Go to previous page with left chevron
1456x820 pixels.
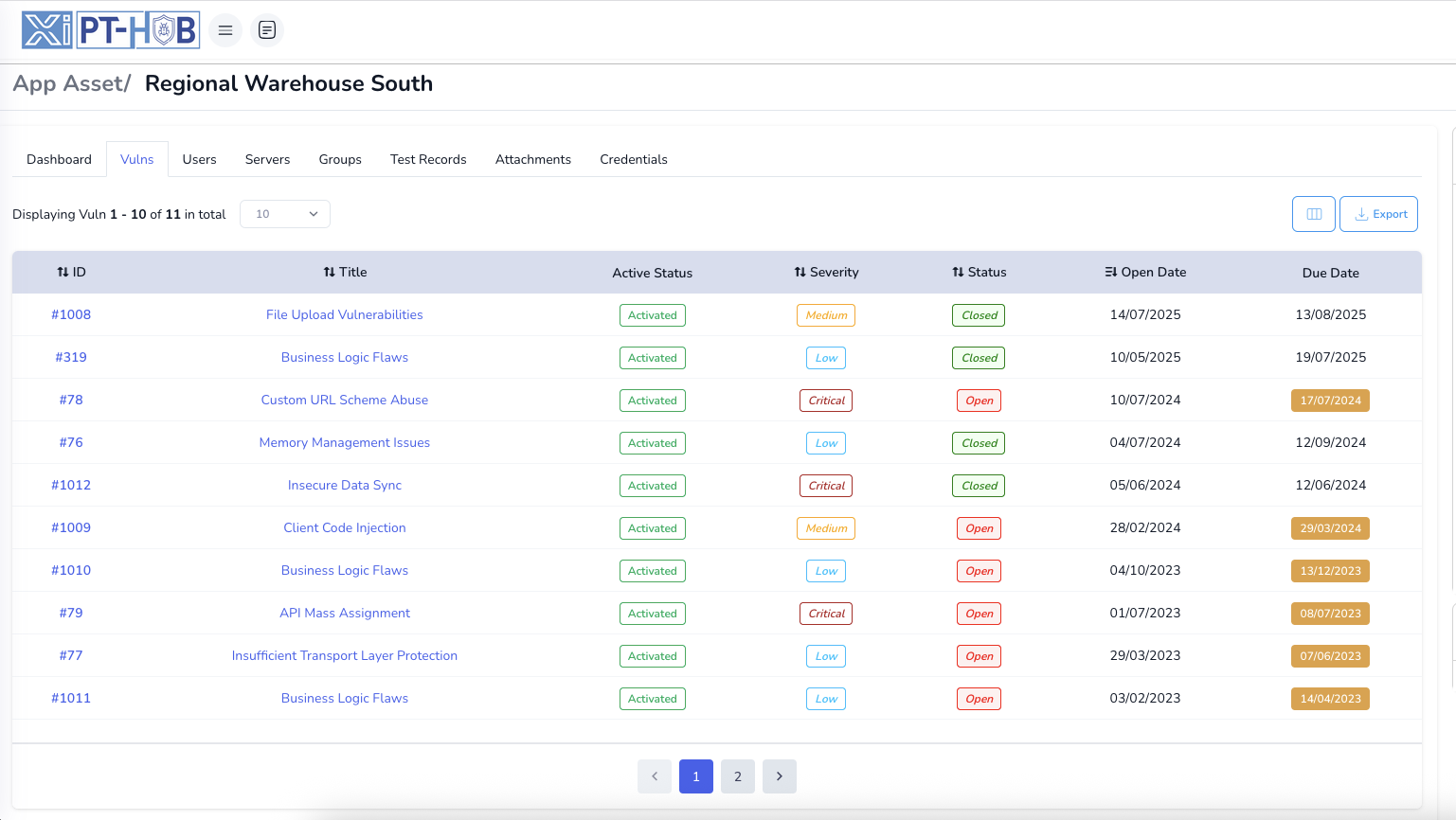pos(655,776)
